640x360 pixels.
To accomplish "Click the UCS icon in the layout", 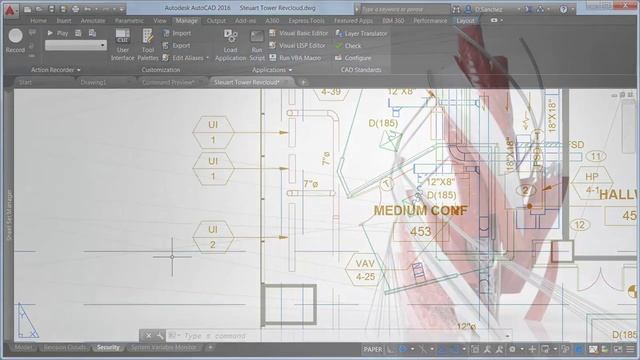I will coord(28,321).
